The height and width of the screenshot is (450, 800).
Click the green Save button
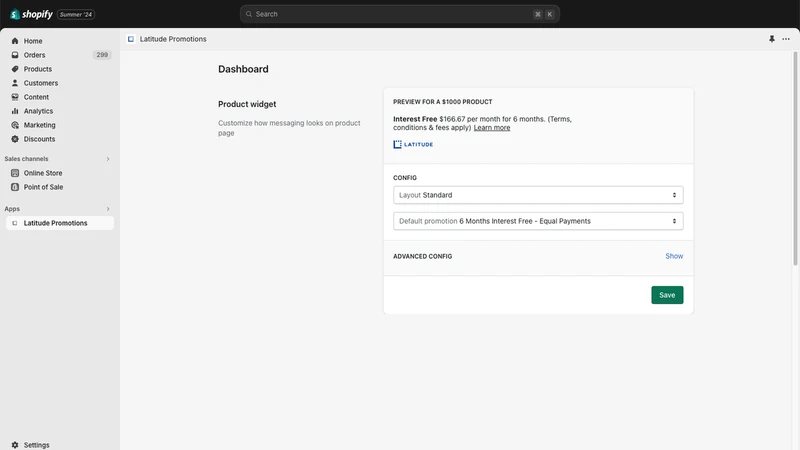click(x=667, y=295)
